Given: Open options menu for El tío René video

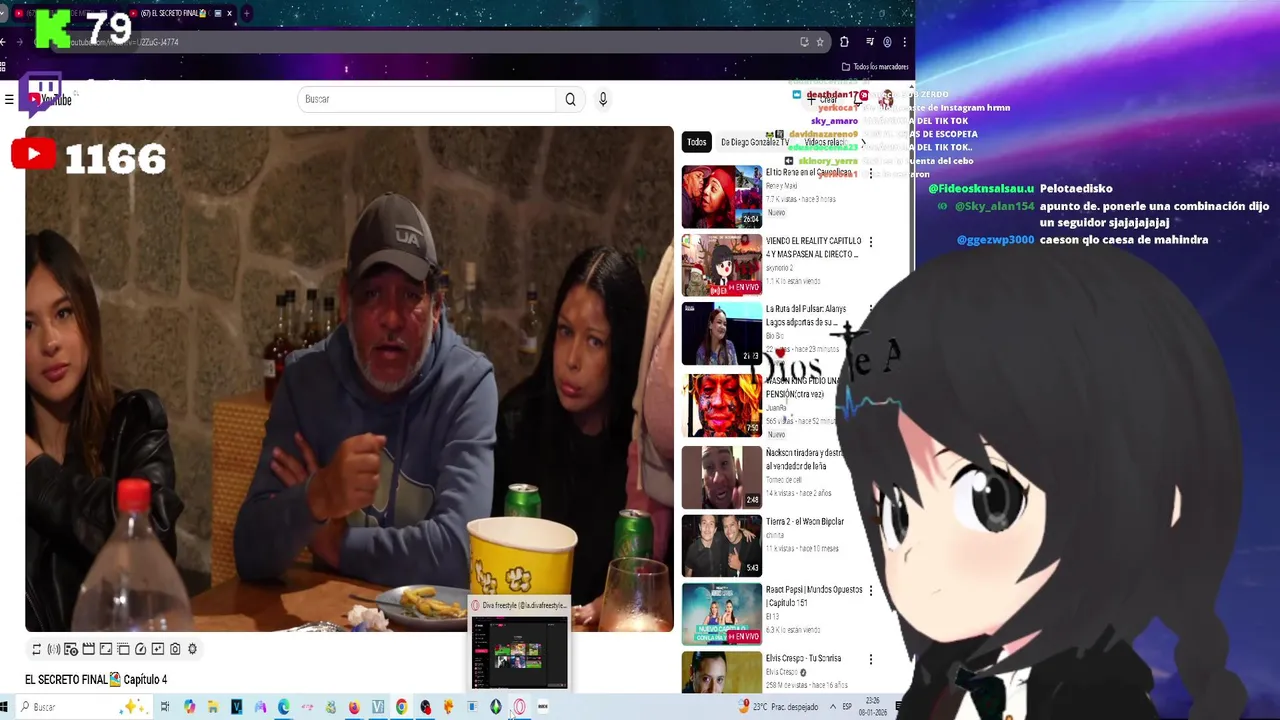Looking at the screenshot, I should coord(871,173).
